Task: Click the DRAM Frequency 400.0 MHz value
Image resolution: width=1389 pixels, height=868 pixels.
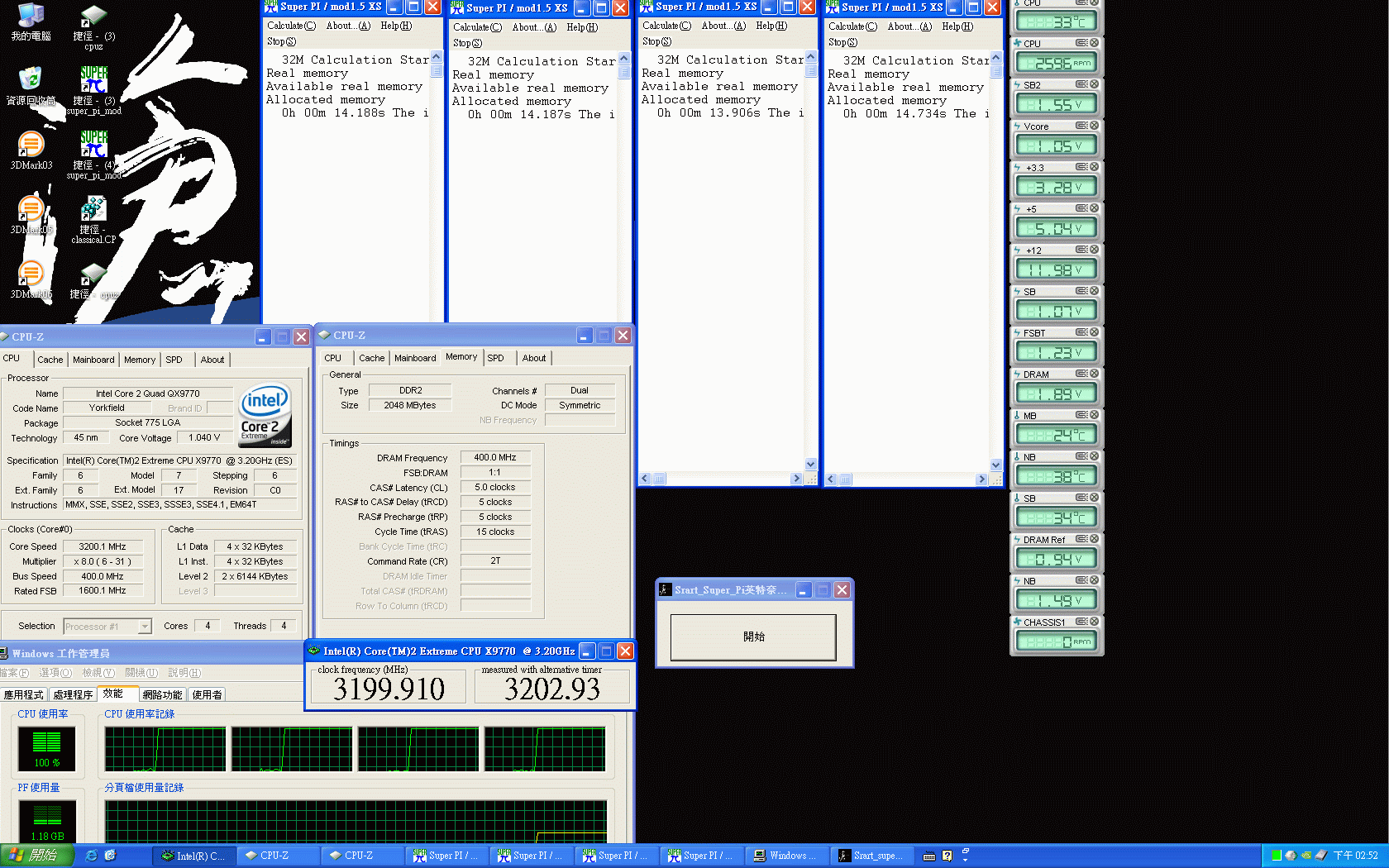Action: pos(495,457)
